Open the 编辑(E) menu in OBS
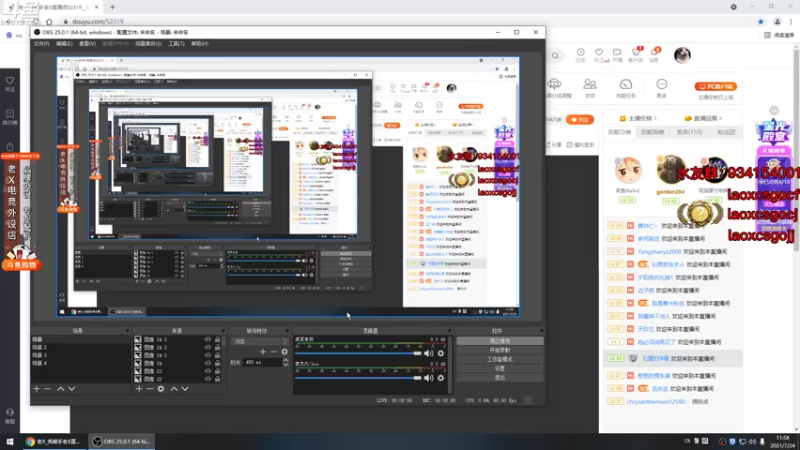800x450 pixels. [x=64, y=44]
